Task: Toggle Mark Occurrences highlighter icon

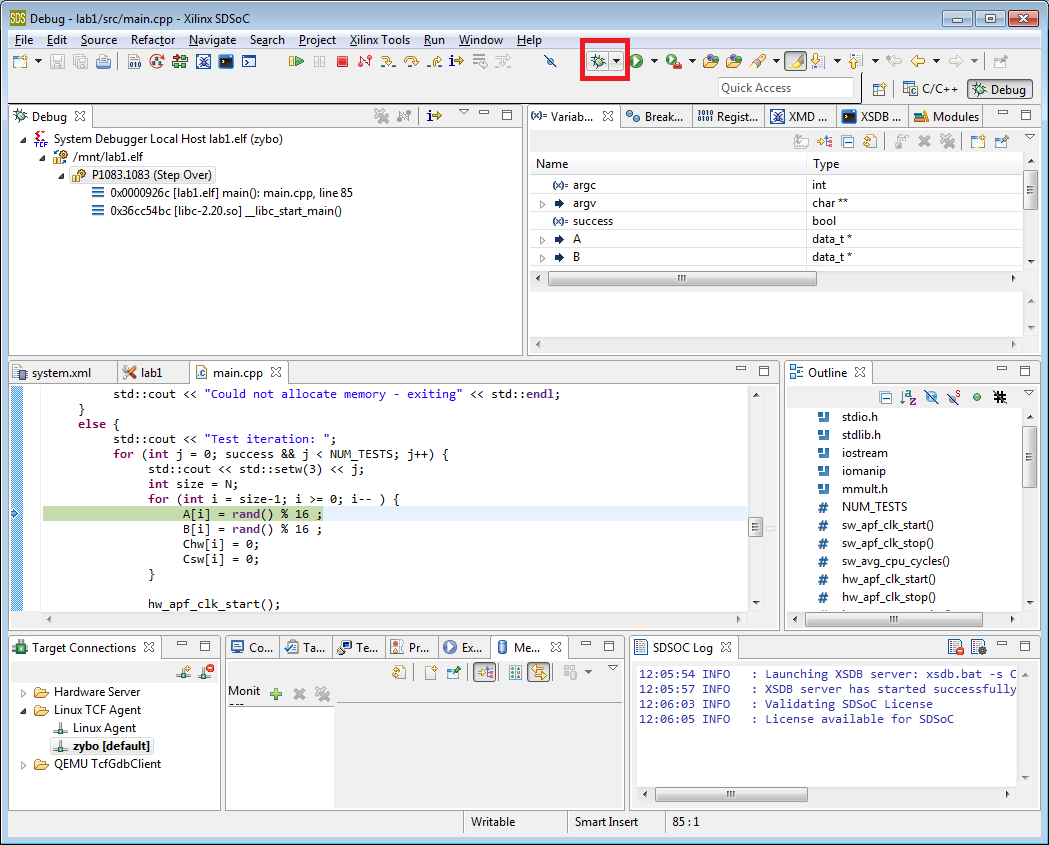Action: tap(795, 62)
